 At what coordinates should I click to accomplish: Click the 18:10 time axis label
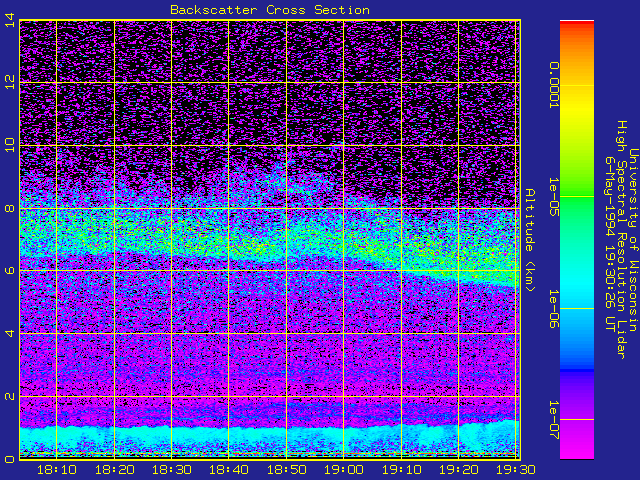pyautogui.click(x=57, y=470)
